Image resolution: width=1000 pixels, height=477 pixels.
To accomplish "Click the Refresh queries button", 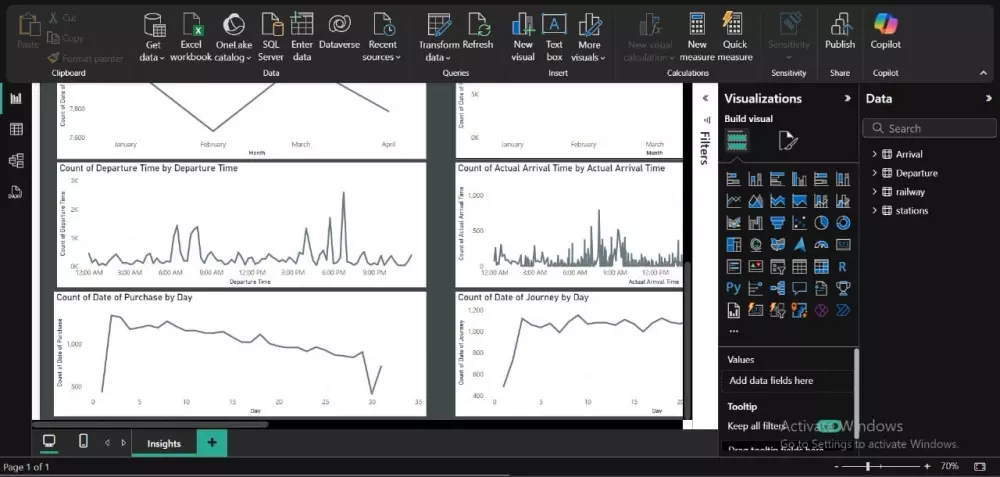I will point(478,32).
